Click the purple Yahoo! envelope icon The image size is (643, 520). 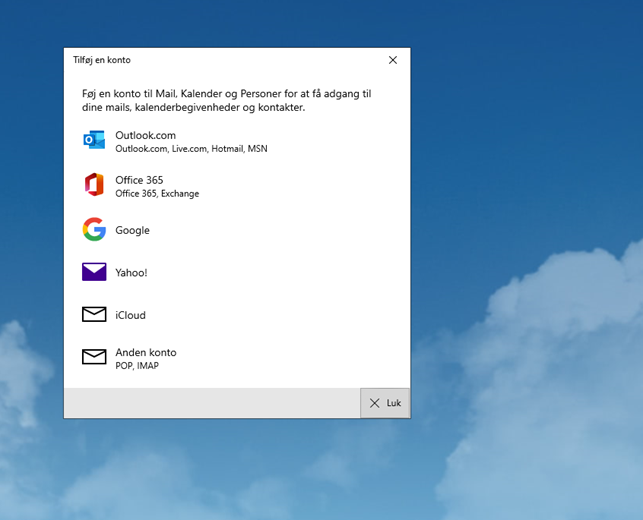click(x=94, y=272)
